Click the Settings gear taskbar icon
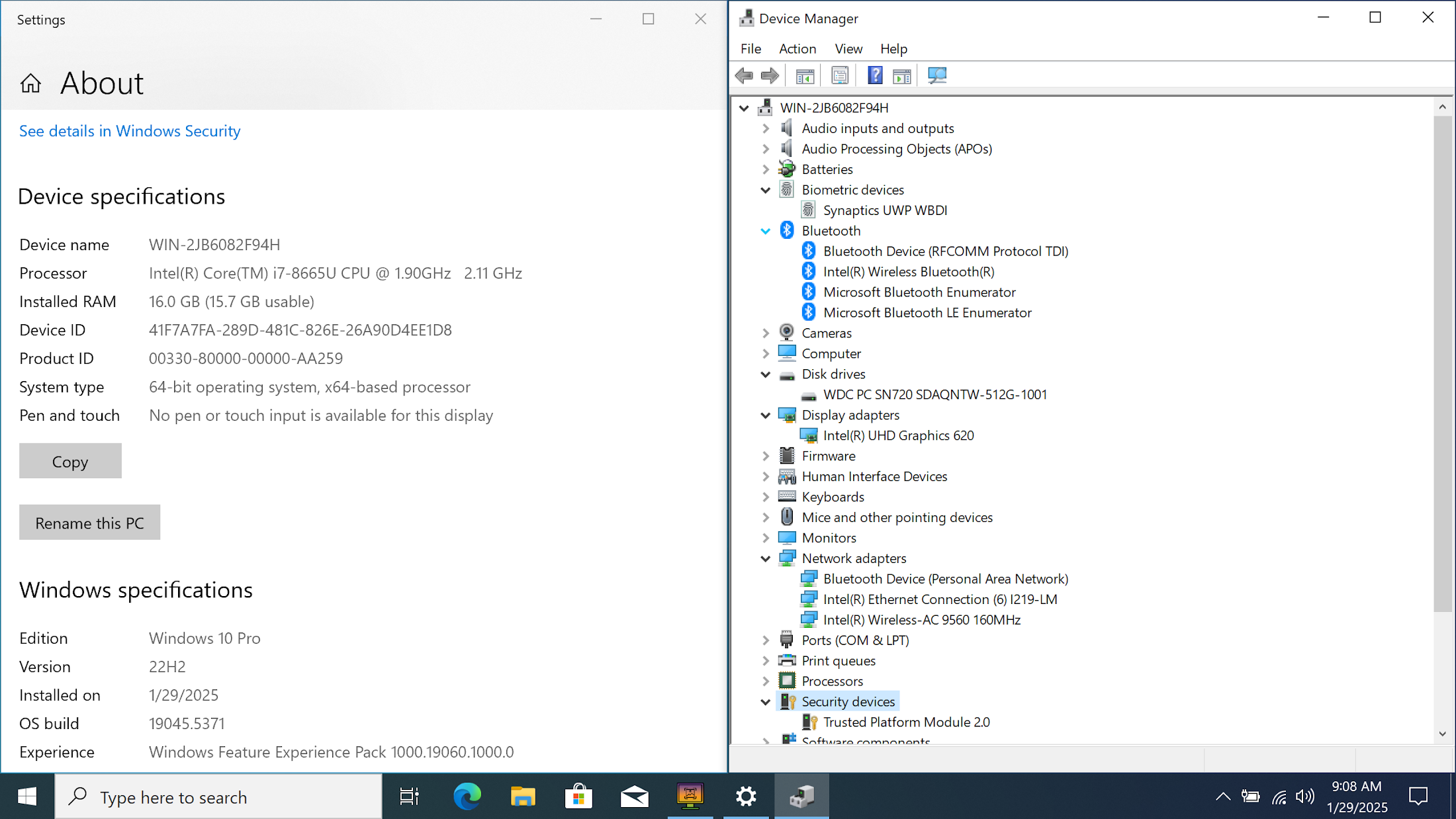This screenshot has height=819, width=1456. coord(746,797)
